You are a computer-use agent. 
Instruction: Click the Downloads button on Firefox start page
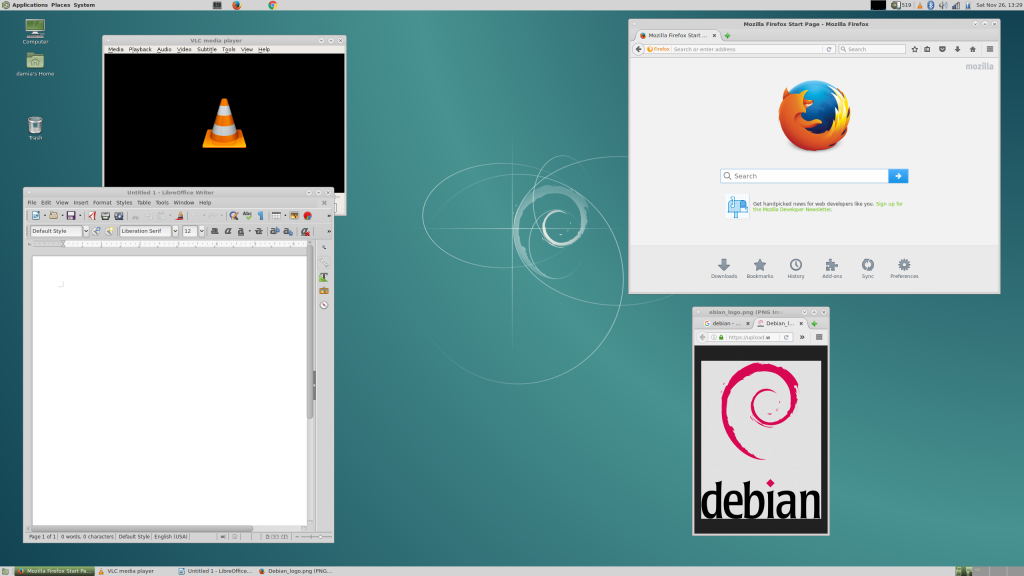[724, 268]
